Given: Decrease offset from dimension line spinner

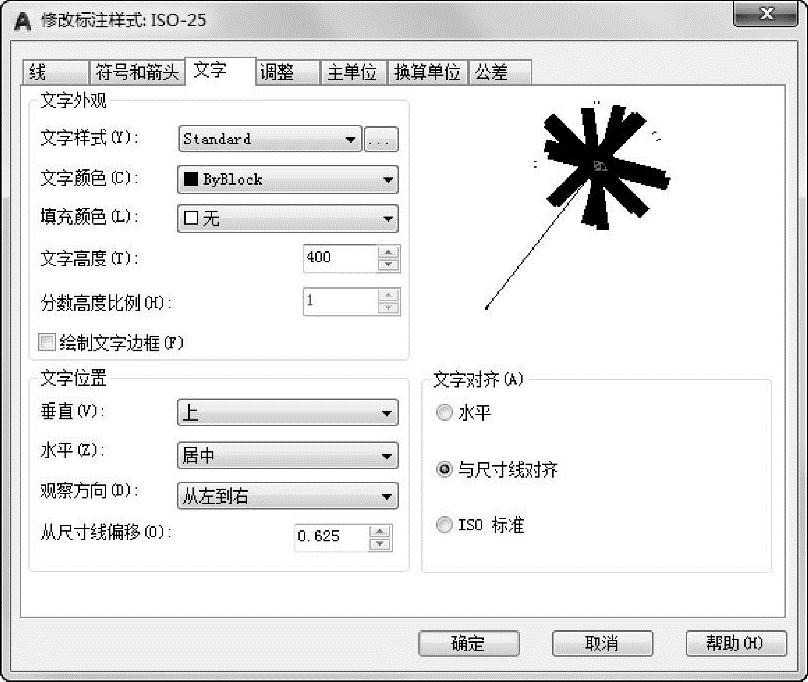Looking at the screenshot, I should 380,544.
